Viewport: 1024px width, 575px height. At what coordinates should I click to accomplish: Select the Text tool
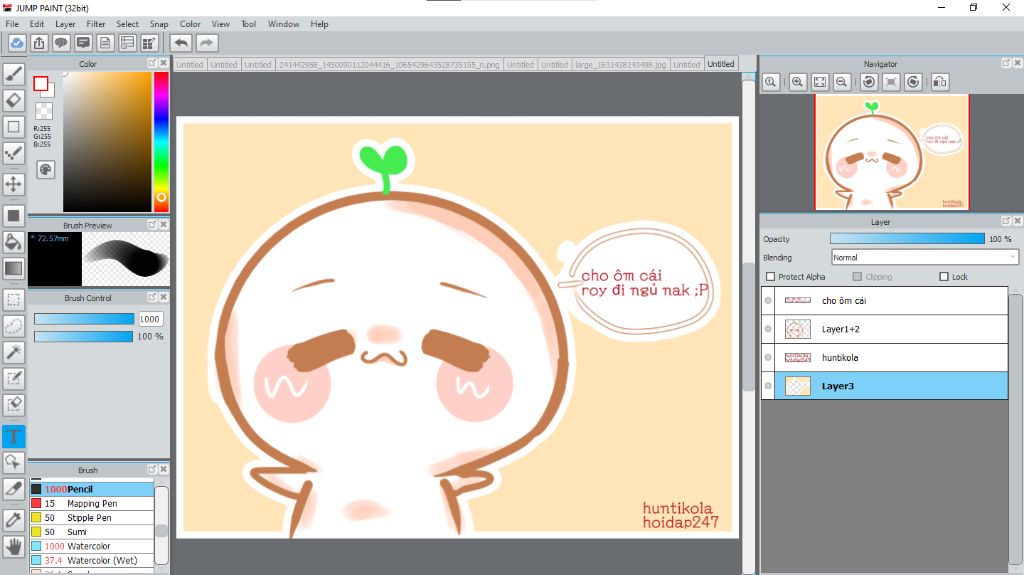point(14,436)
